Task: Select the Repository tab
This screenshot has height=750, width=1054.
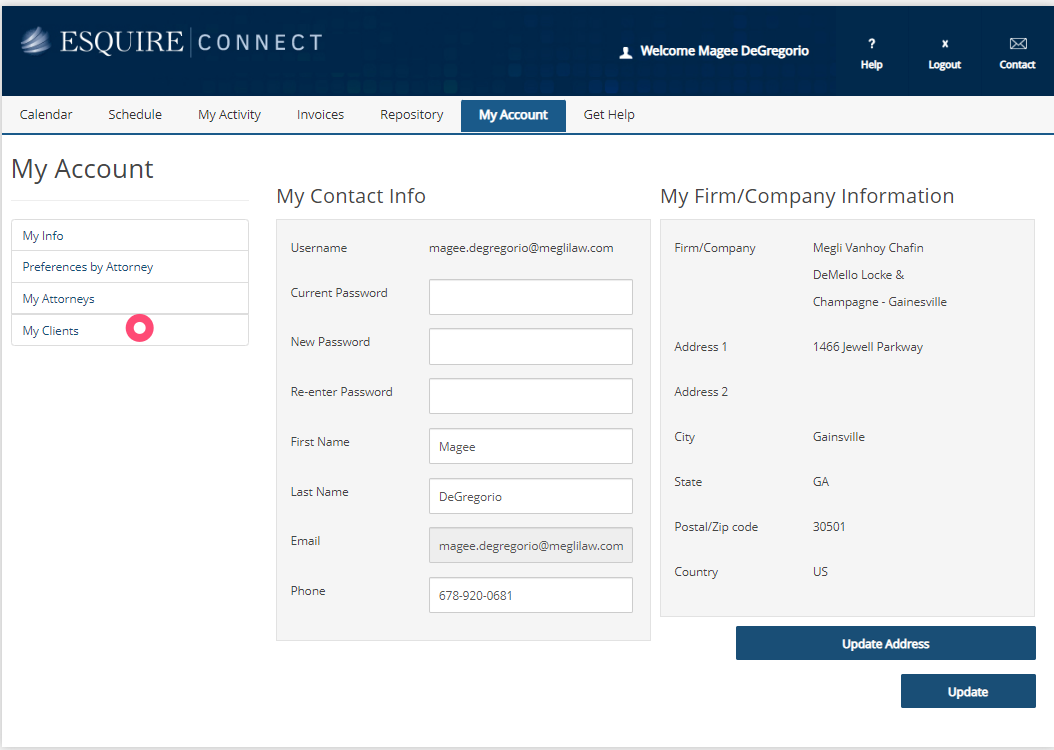Action: [x=411, y=115]
